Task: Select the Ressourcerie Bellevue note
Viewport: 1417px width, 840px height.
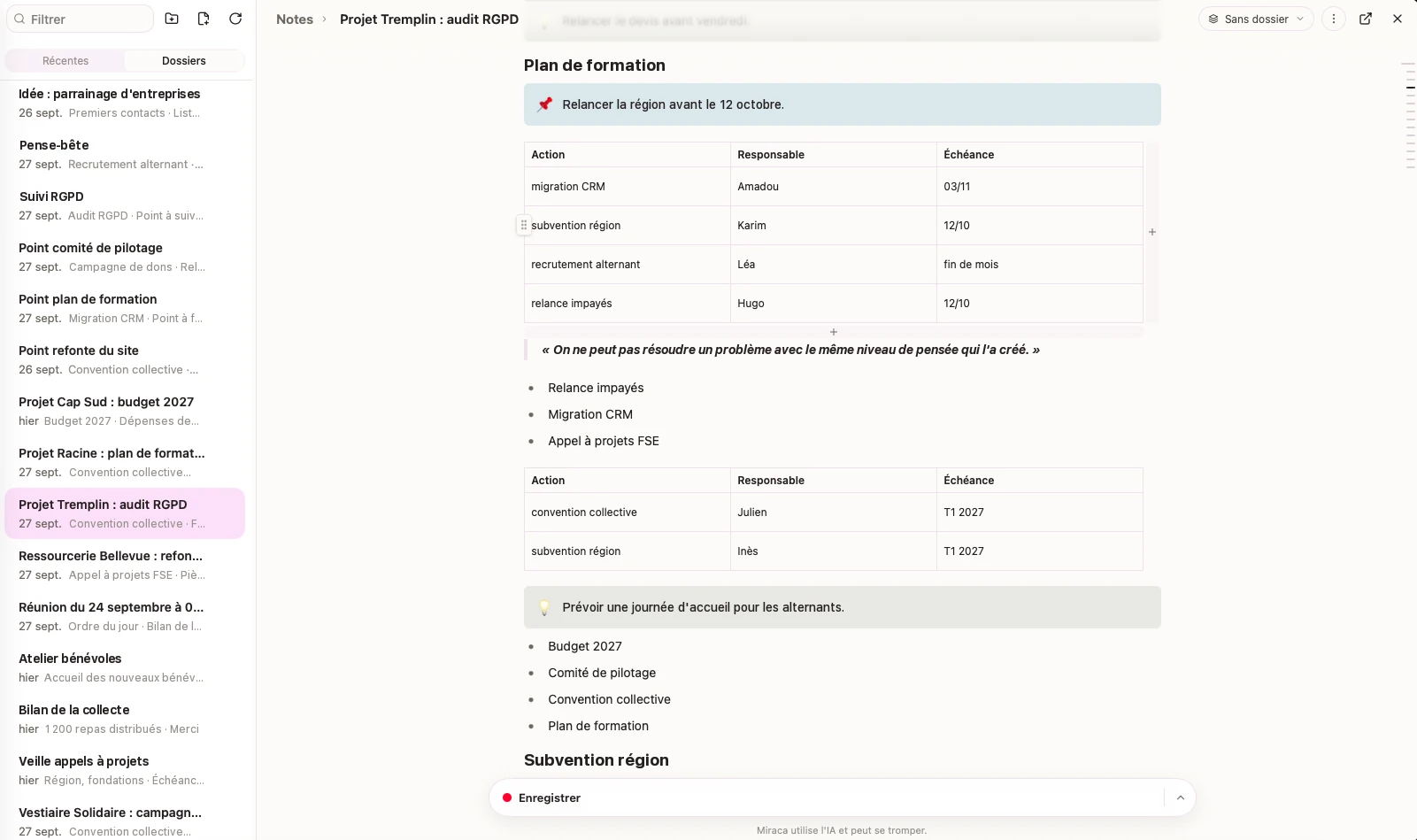Action: 125,565
